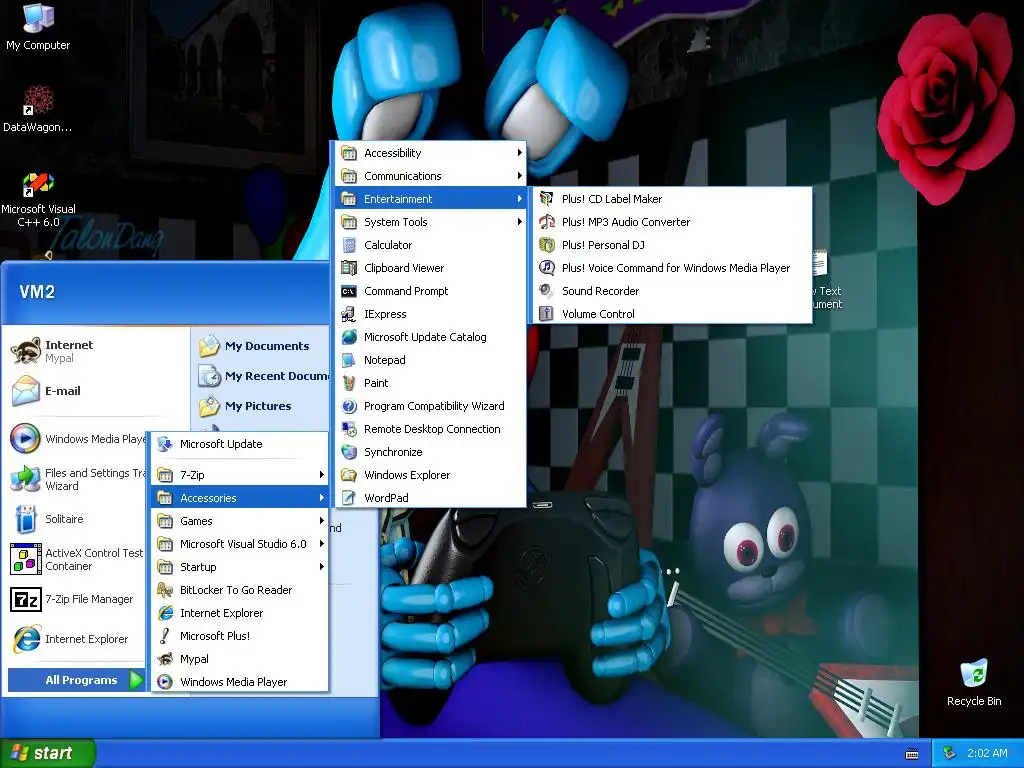Viewport: 1024px width, 768px height.
Task: Open E-mail in Start menu
Action: [x=97, y=391]
